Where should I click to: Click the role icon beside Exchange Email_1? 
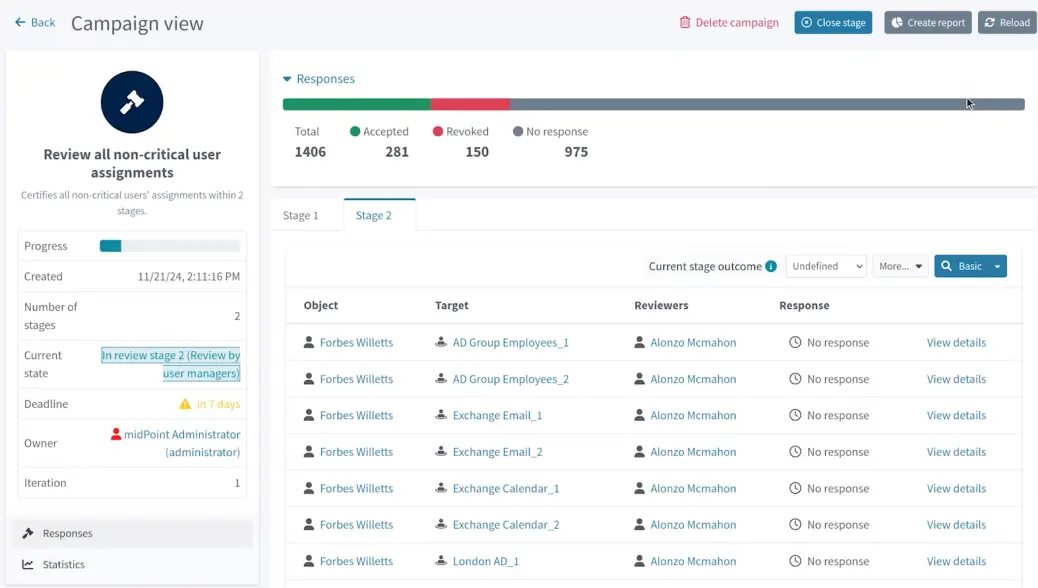[x=441, y=416]
